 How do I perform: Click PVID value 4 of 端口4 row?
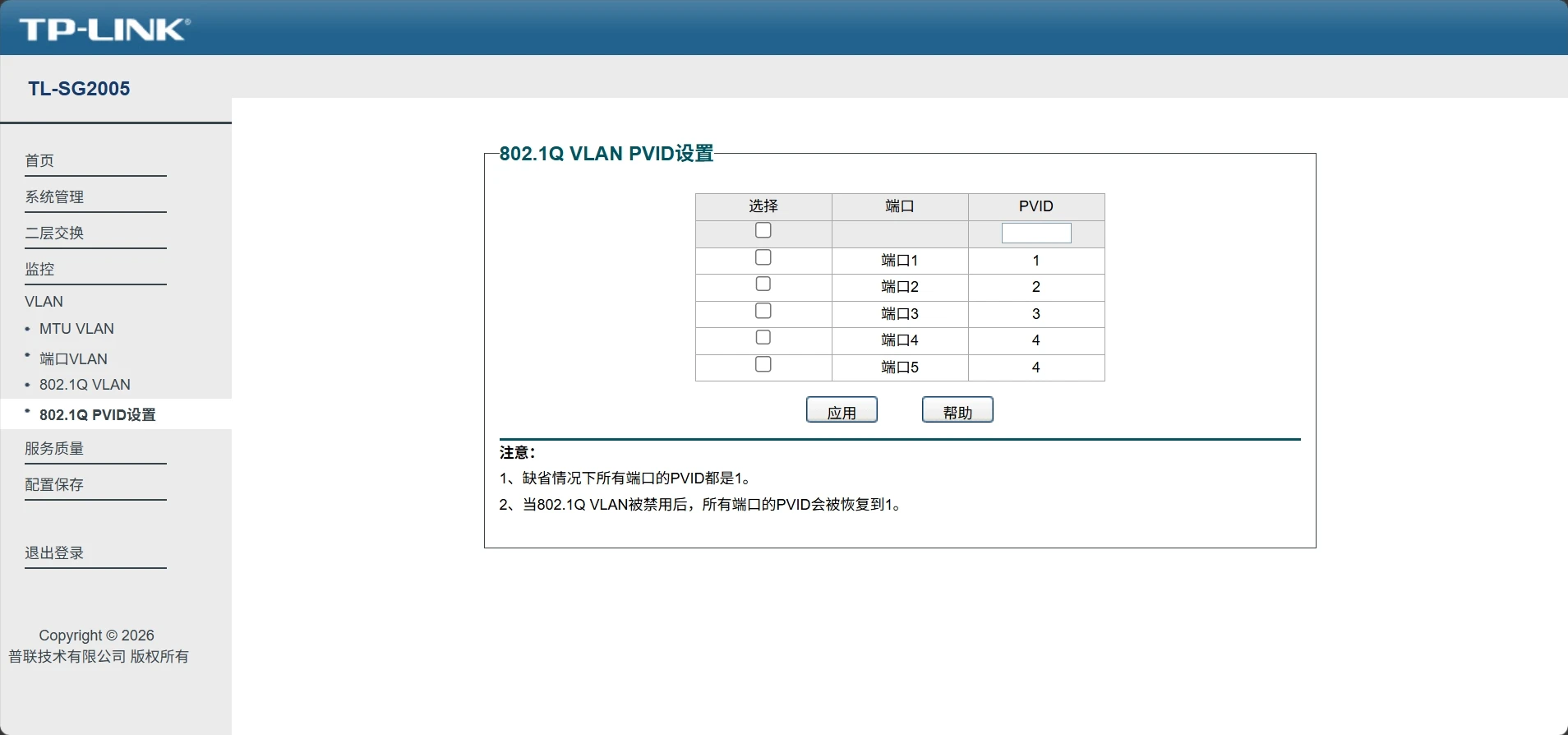[x=1036, y=340]
